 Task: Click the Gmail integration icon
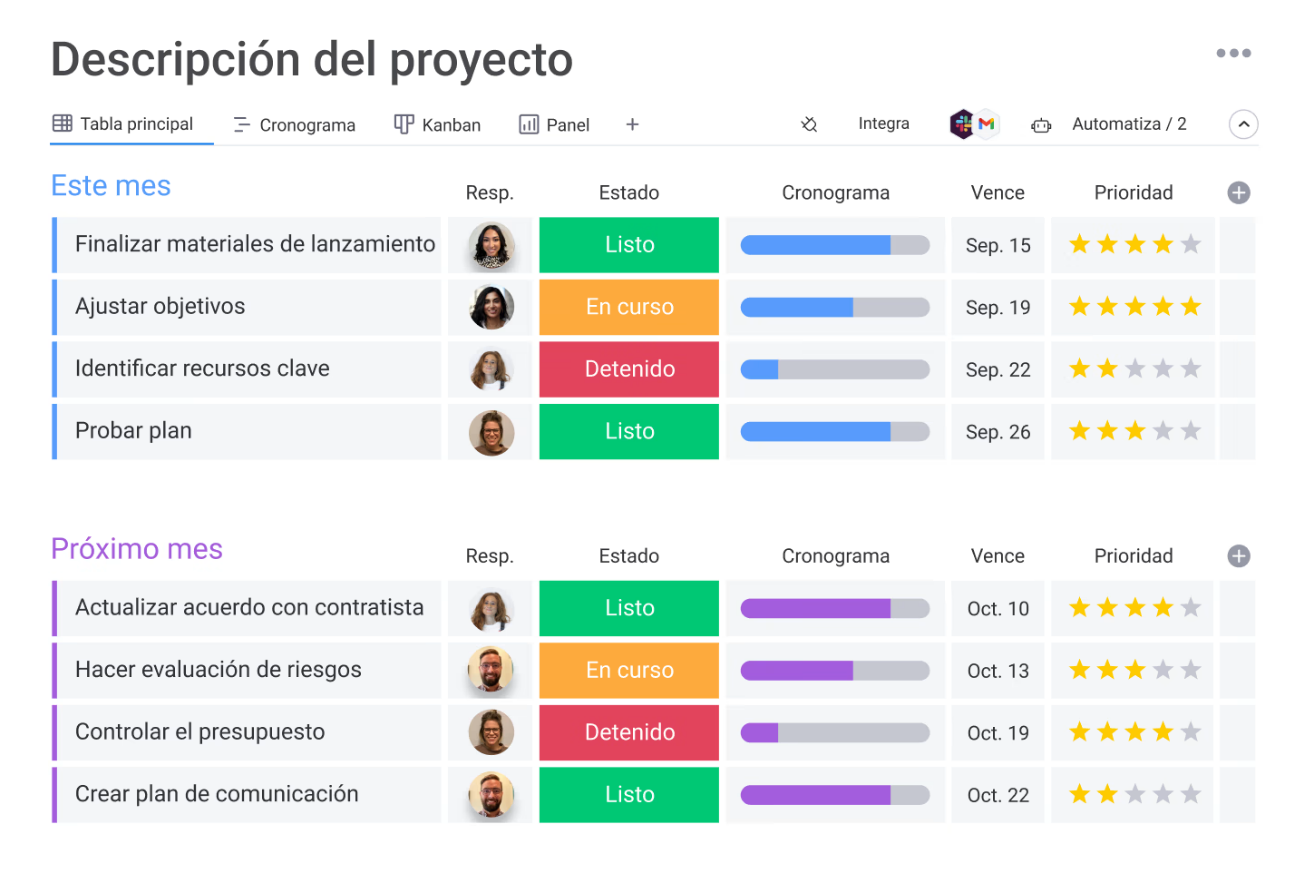986,124
